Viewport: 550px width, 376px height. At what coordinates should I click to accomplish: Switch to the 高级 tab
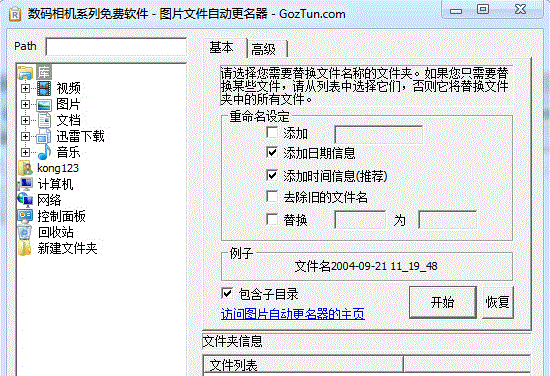point(267,49)
